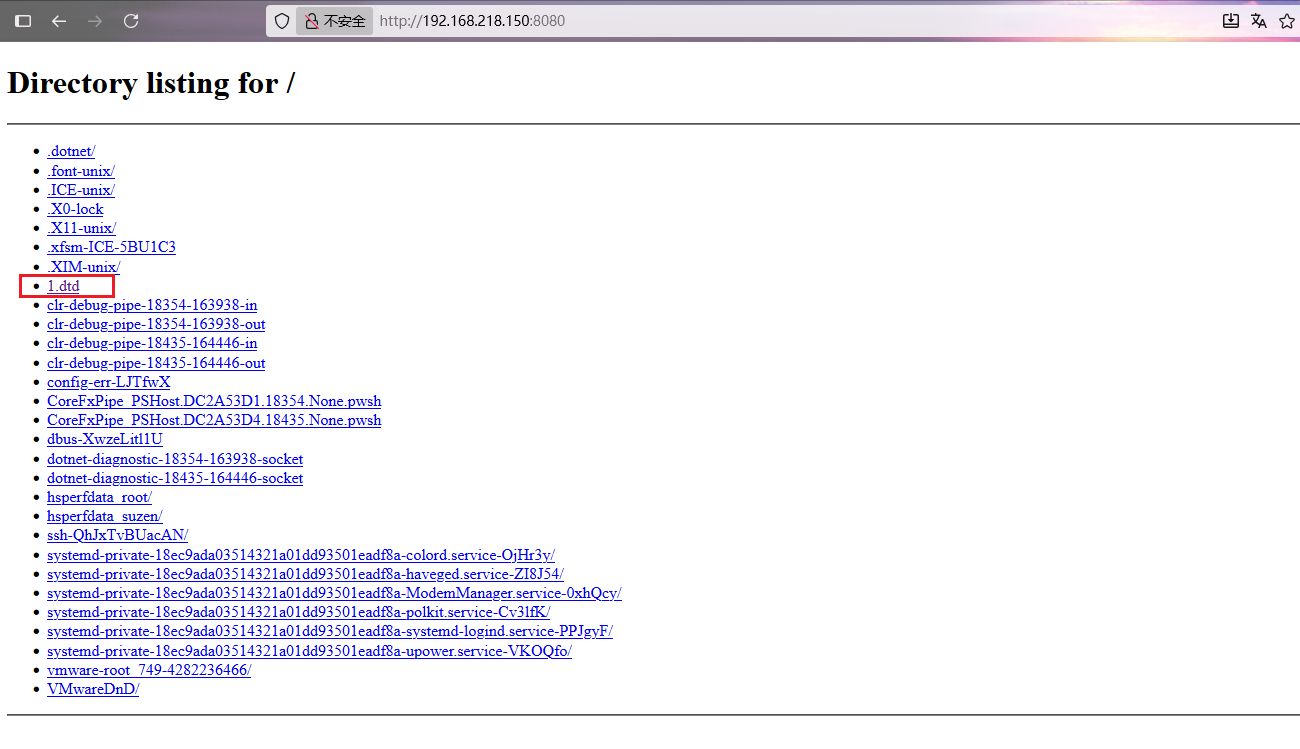
Task: Open dbus-XwzeLitl1U link
Action: tap(104, 439)
